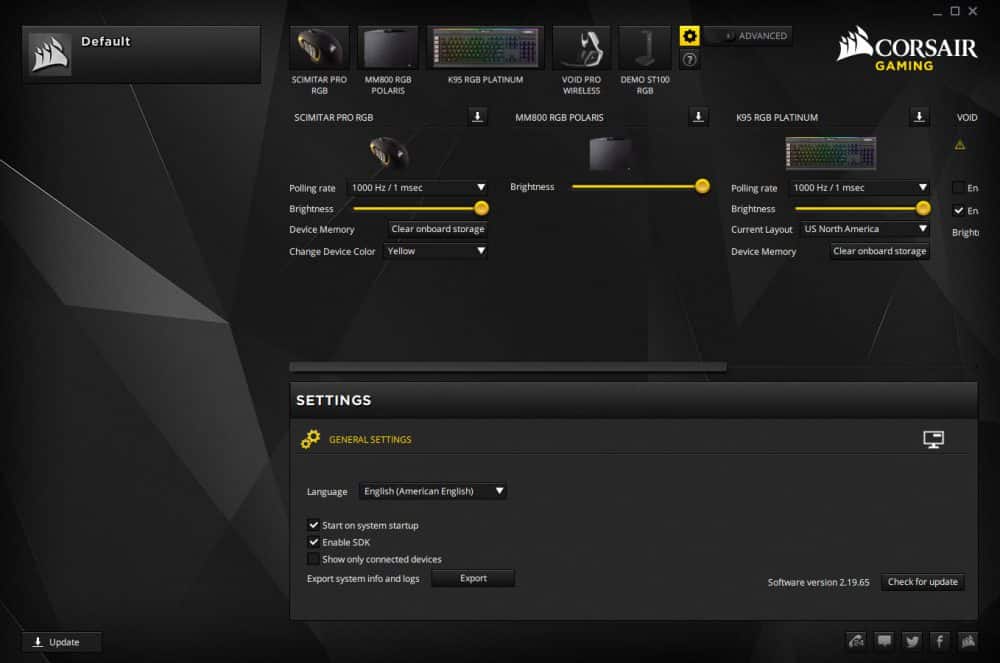The height and width of the screenshot is (663, 1000).
Task: Open Corsair's Twitter page icon
Action: pos(912,641)
